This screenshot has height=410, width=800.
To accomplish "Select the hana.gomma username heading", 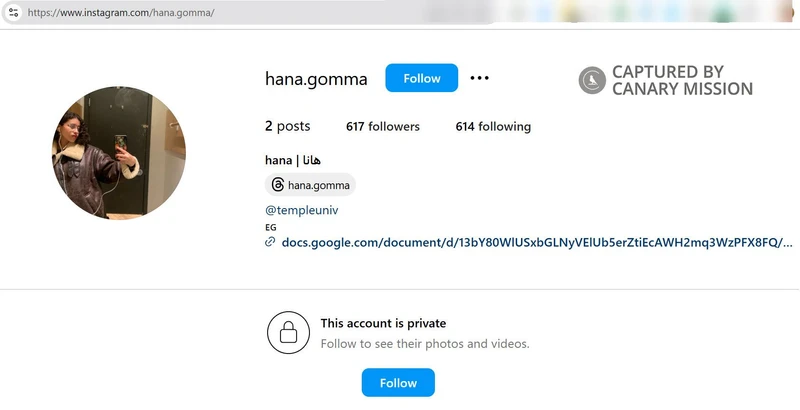I will (316, 78).
